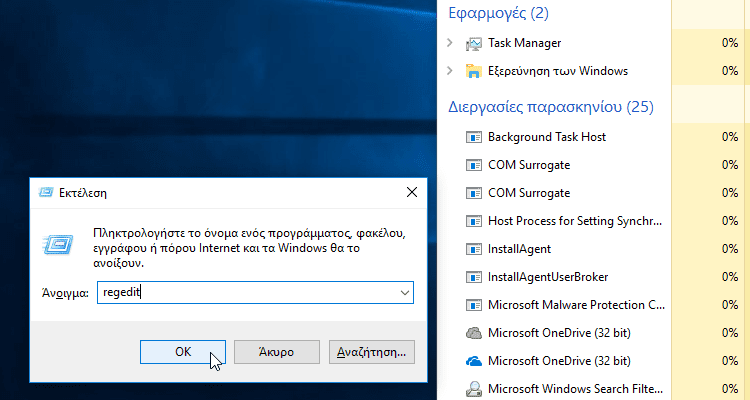Screen dimensions: 750x400
Task: Close the Εκτέλεση Run dialog
Action: 411,192
